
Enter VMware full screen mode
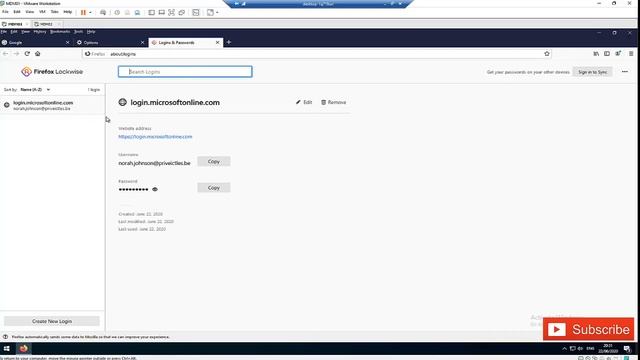click(x=171, y=13)
